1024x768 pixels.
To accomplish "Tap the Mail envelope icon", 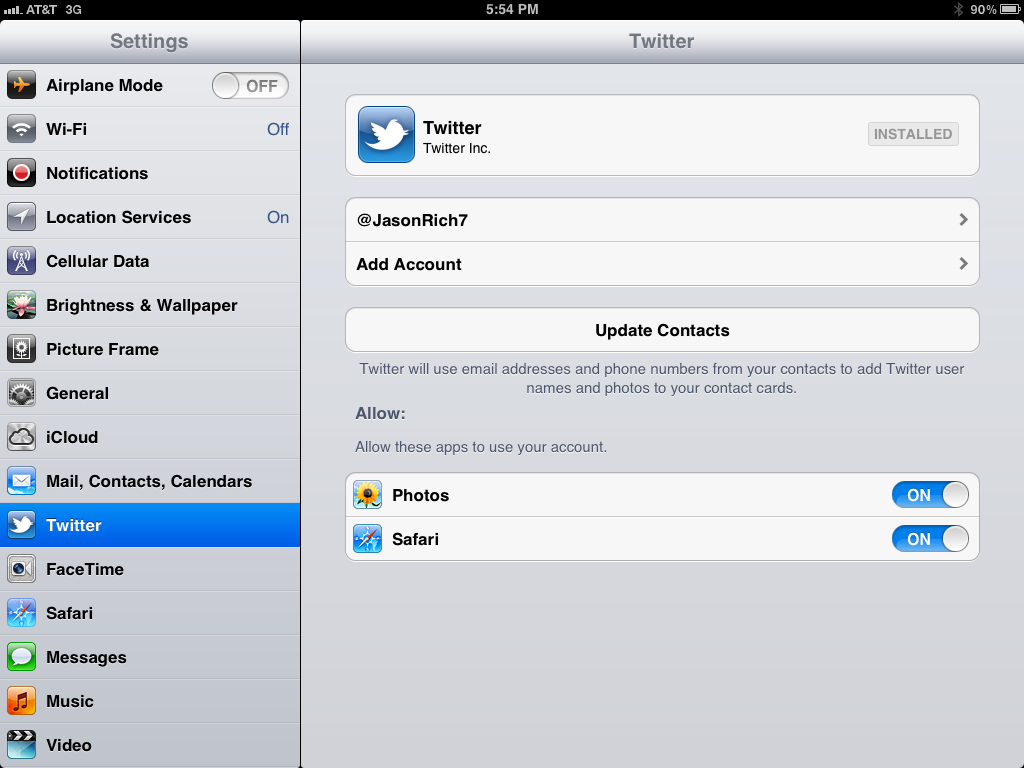I will 22,481.
